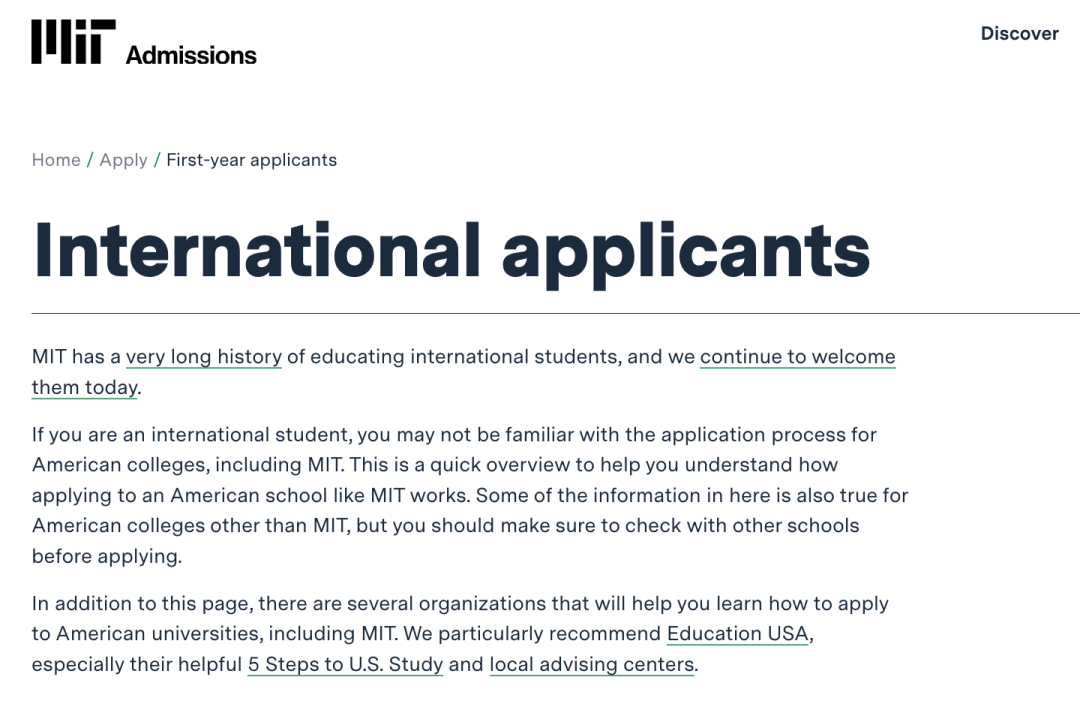
Task: Click the slash after the Apply breadcrumb
Action: tap(157, 160)
